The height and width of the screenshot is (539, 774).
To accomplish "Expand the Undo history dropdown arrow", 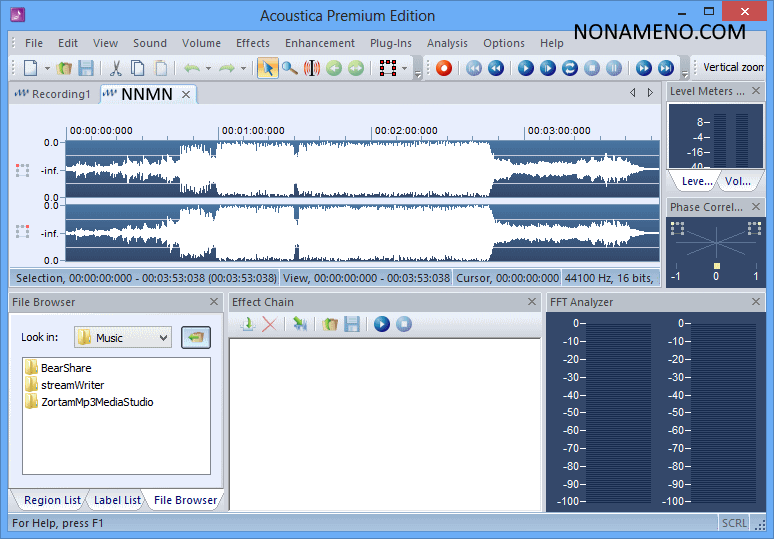I will (208, 68).
